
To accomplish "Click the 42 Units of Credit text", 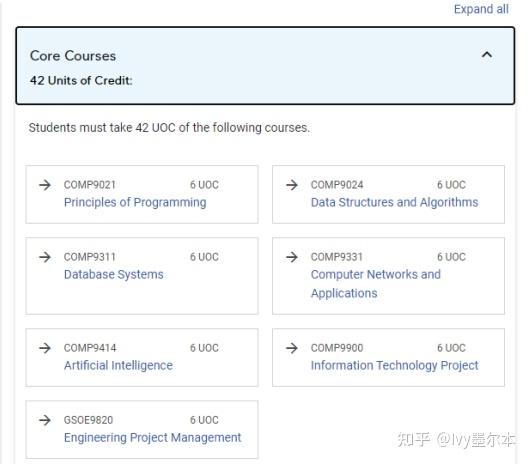I will (x=81, y=80).
